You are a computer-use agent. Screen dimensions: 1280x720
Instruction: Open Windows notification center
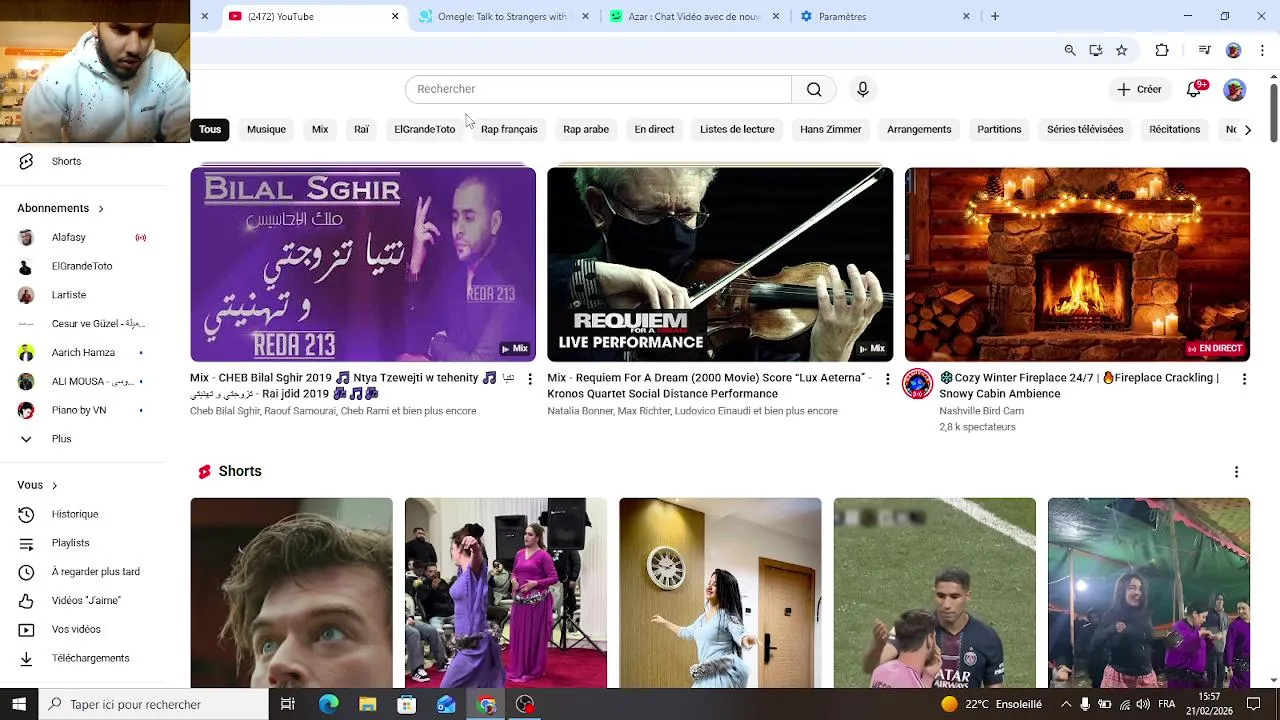pos(1253,704)
